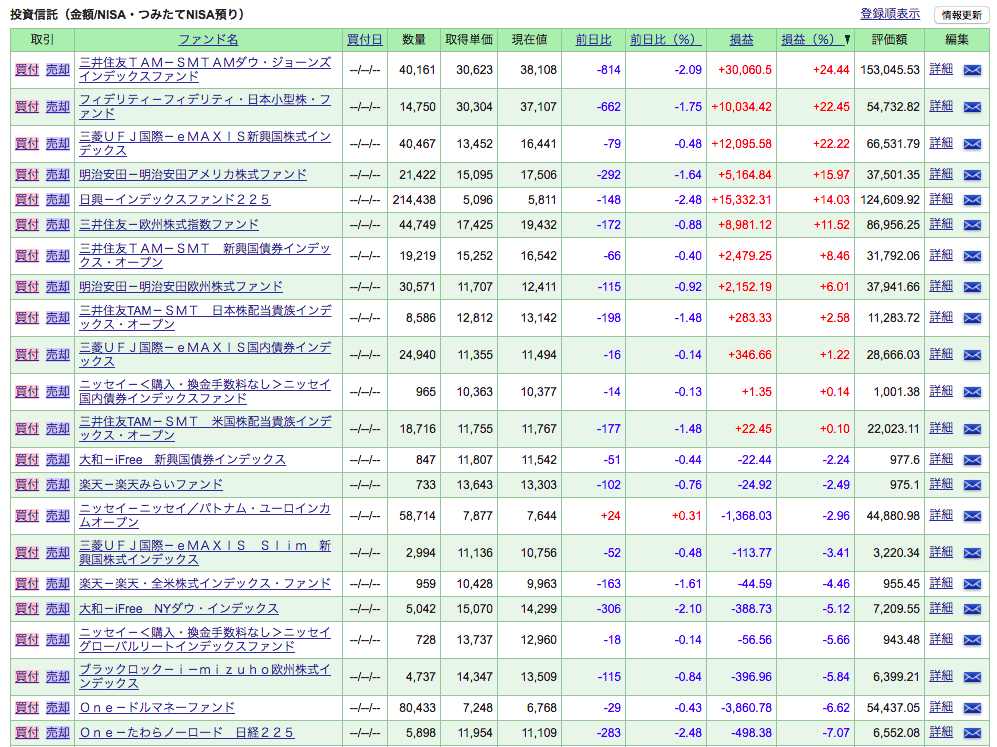Click mail icon in SMTAMダウ・ジョーンズ row
The width and height of the screenshot is (997, 747).
point(972,71)
